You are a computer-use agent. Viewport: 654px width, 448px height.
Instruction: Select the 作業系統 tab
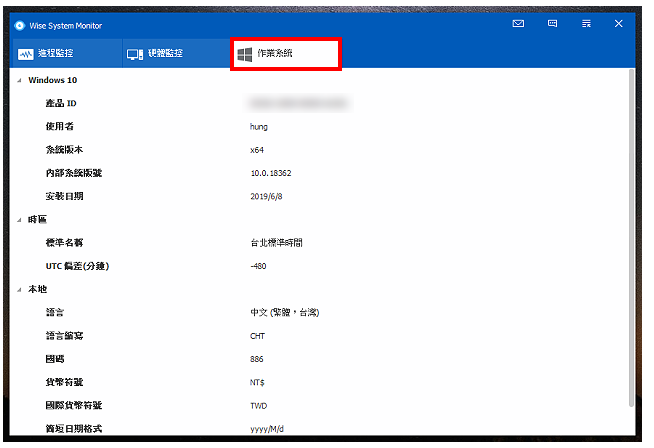(286, 54)
